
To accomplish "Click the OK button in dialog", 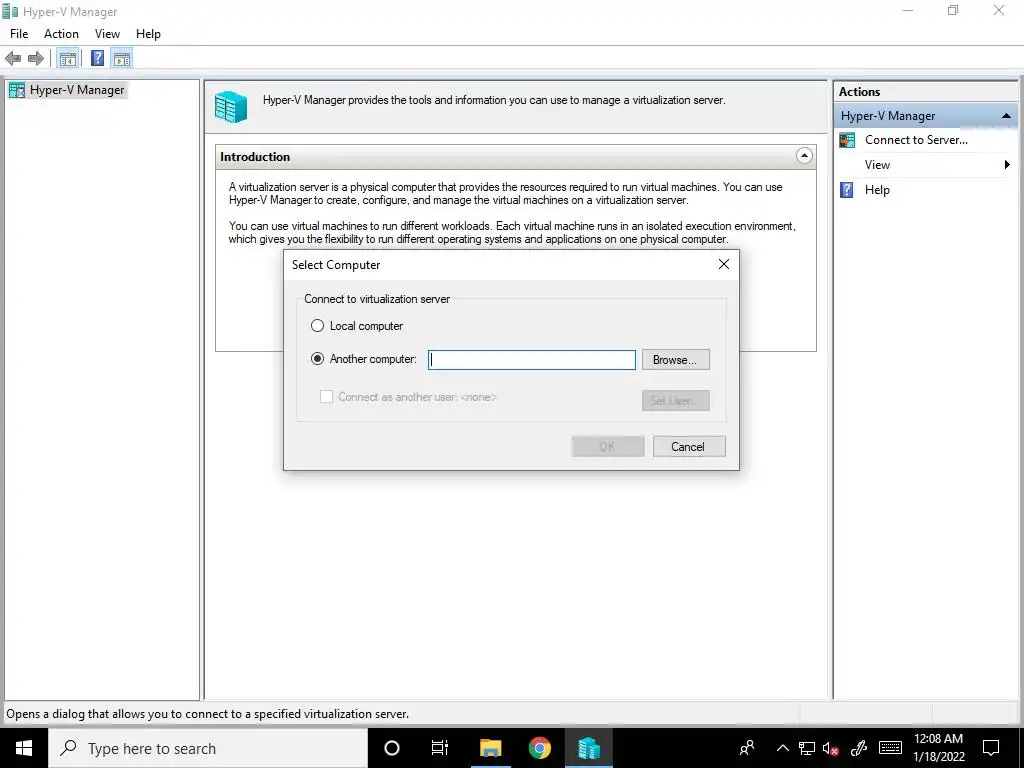I will pyautogui.click(x=607, y=447).
